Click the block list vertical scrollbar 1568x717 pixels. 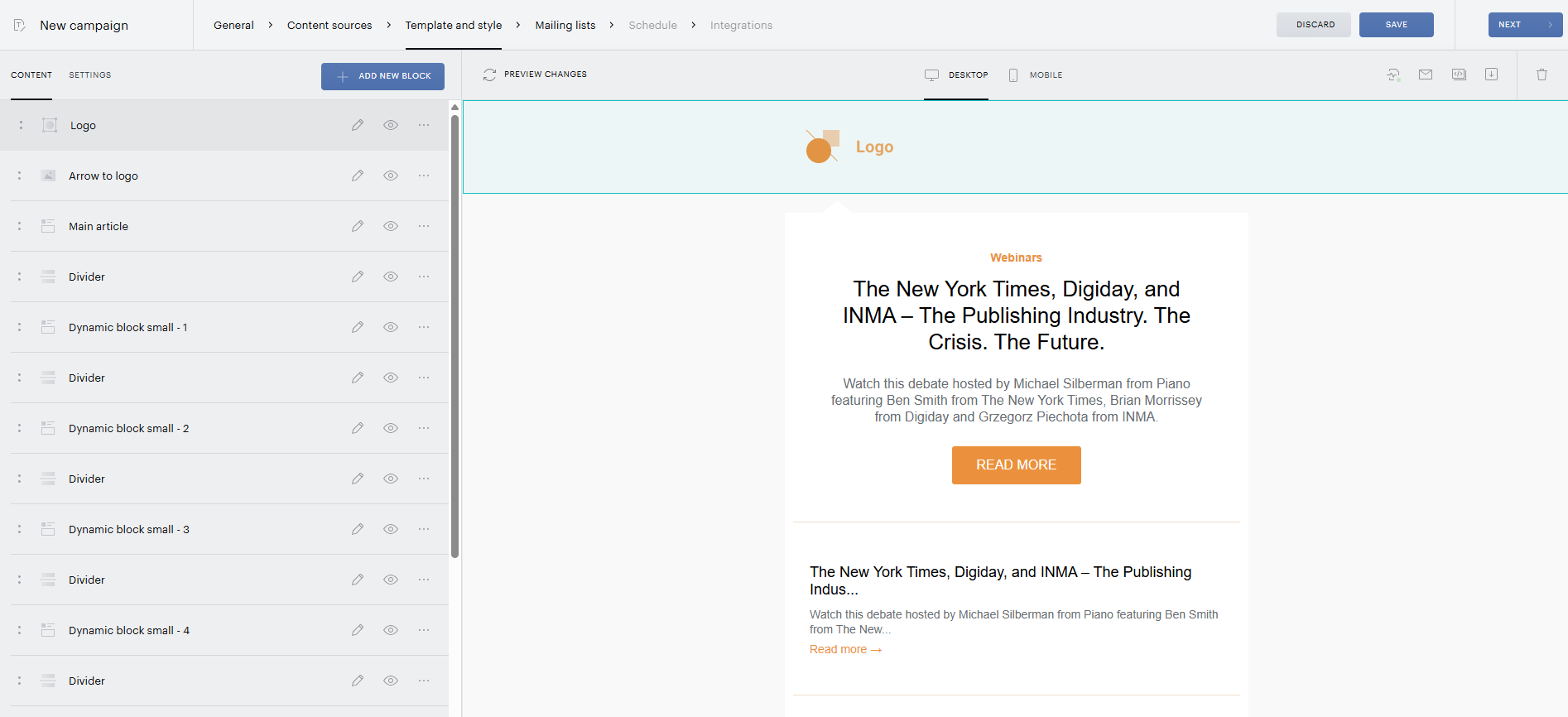455,335
